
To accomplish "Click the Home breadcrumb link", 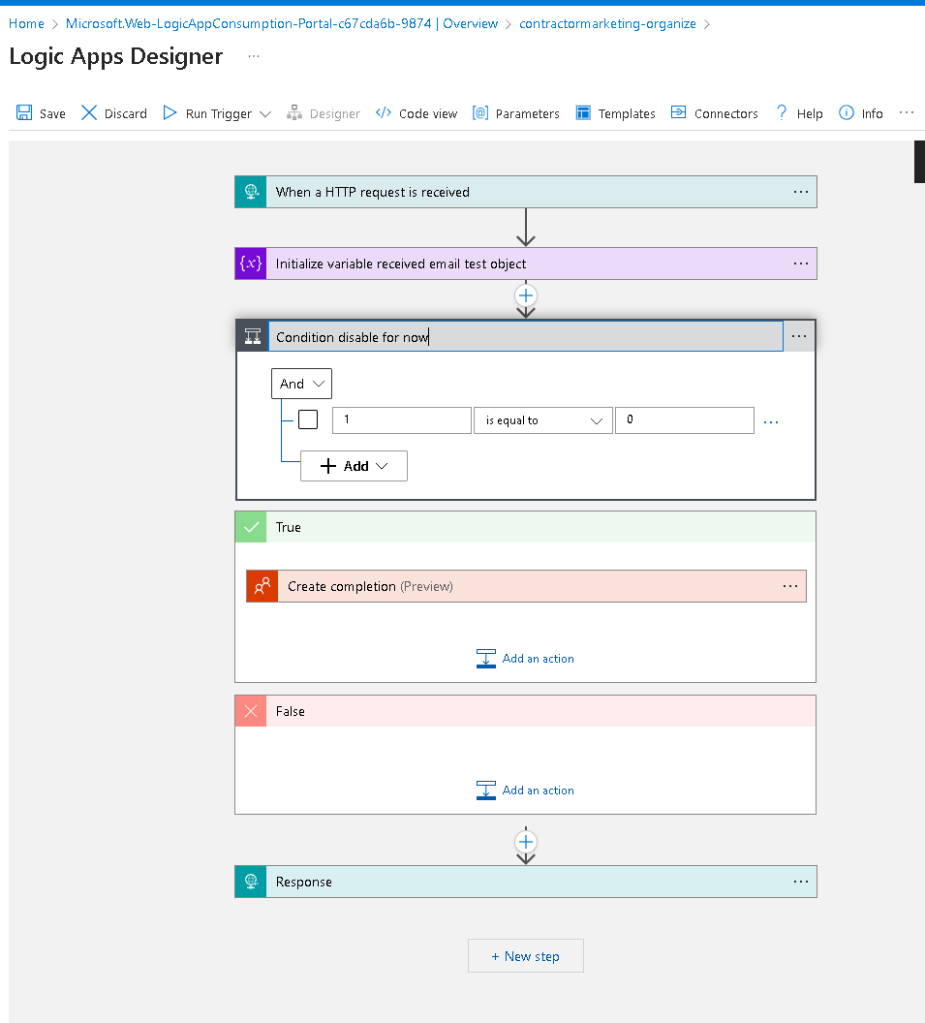I will 26,23.
